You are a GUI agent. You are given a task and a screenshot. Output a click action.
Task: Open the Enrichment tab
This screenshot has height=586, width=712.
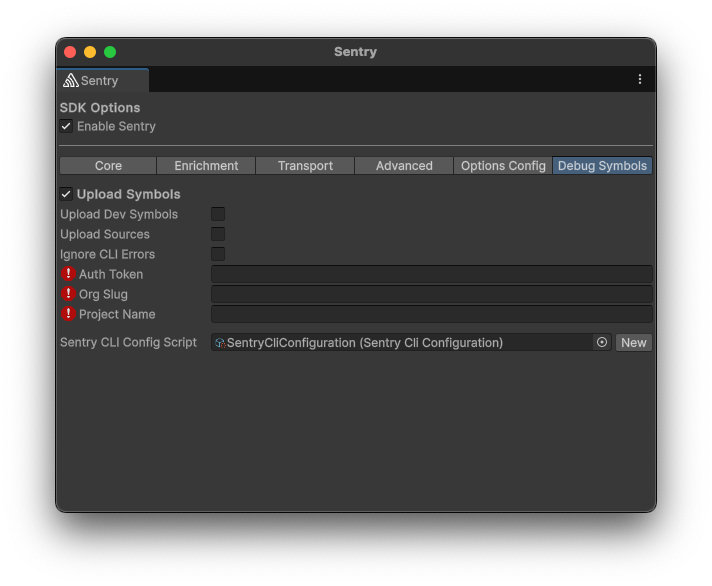[206, 166]
